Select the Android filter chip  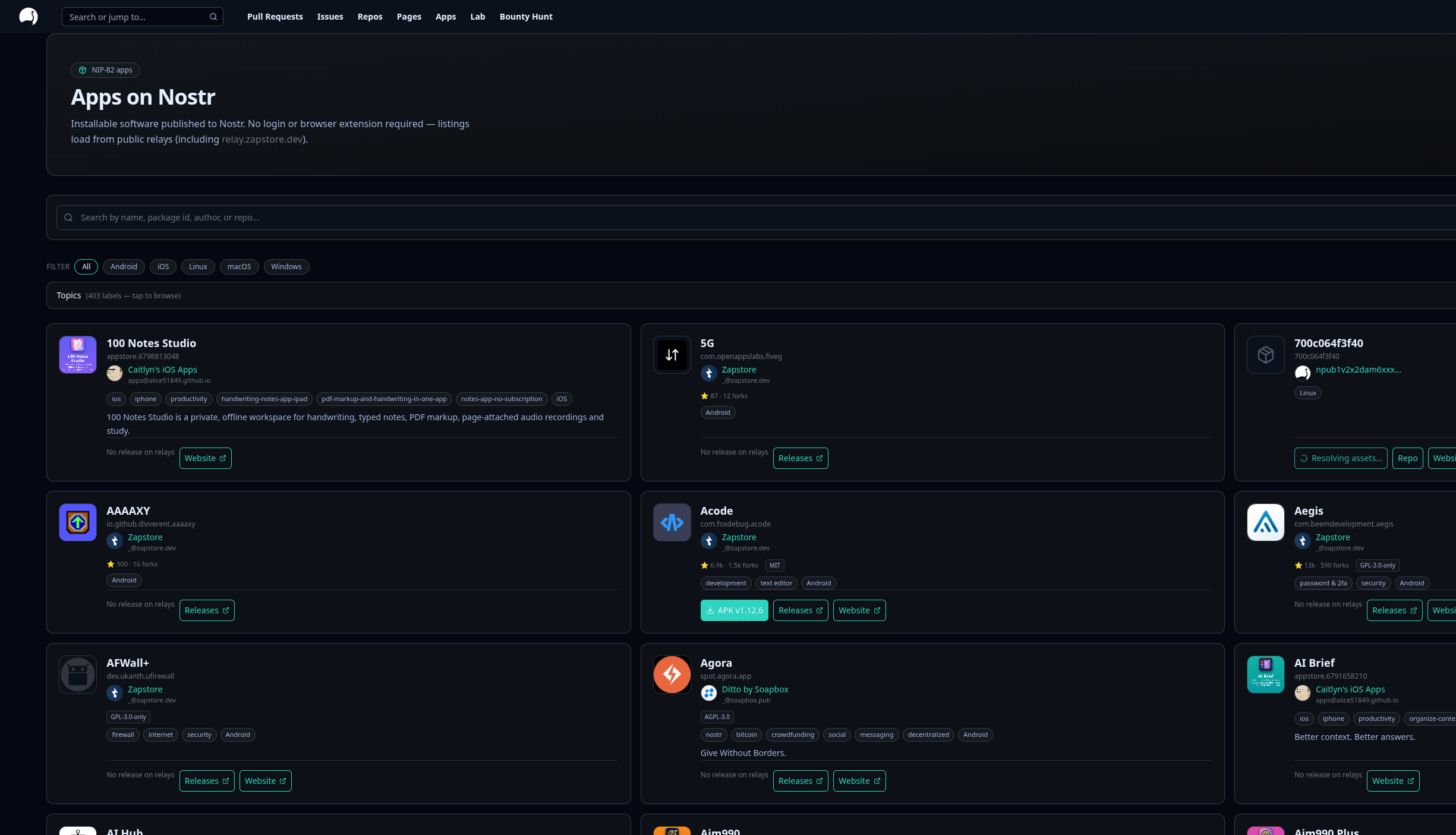pos(124,267)
